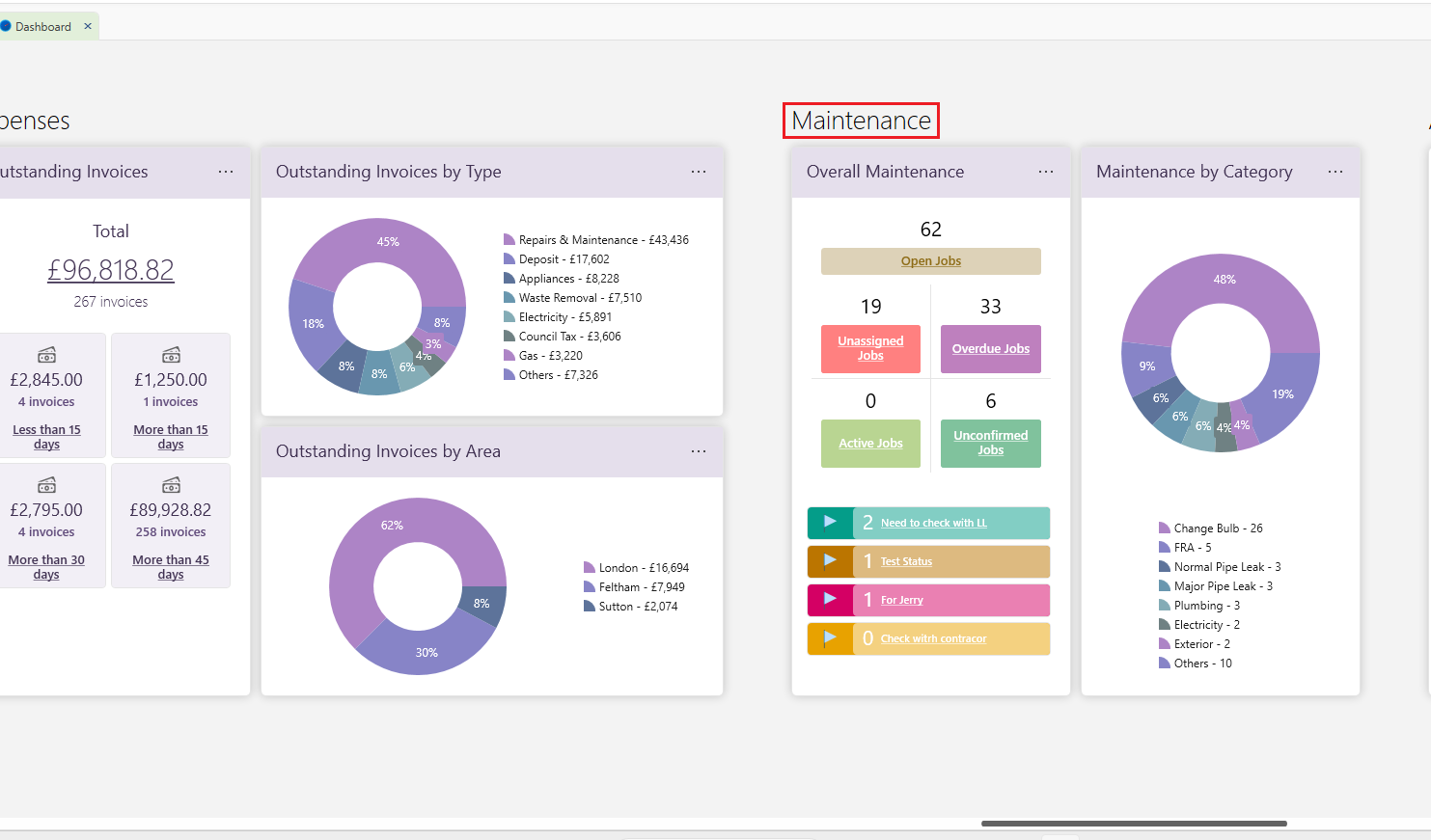Viewport: 1431px width, 840px height.
Task: Select the London legend swatch
Action: pyautogui.click(x=589, y=568)
